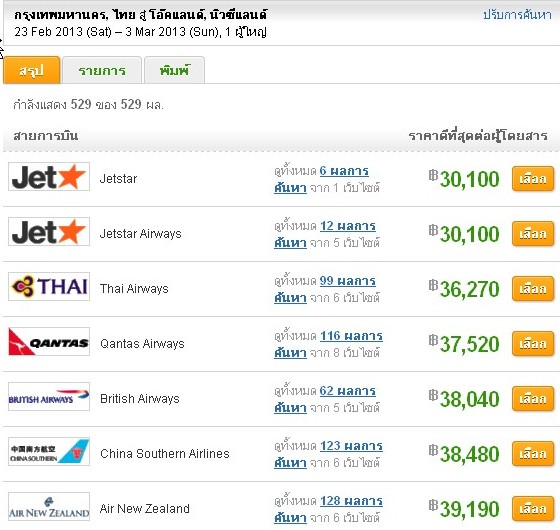This screenshot has height=530, width=560.
Task: Click เลือก button for Jetstar Airways ฿30,100
Action: pyautogui.click(x=533, y=234)
